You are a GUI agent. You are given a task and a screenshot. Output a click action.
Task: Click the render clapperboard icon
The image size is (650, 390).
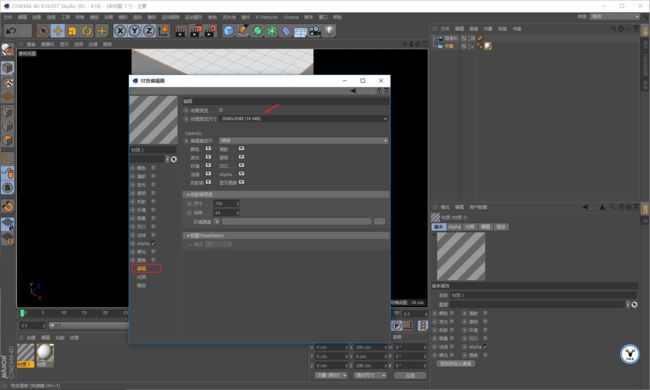180,31
